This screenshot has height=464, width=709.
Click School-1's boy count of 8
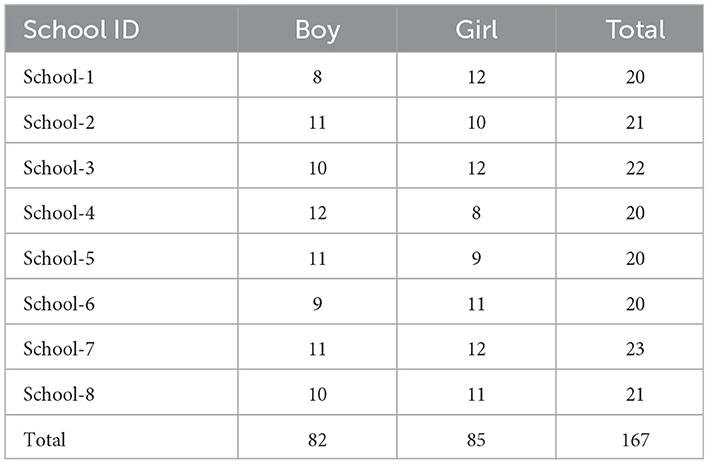317,75
